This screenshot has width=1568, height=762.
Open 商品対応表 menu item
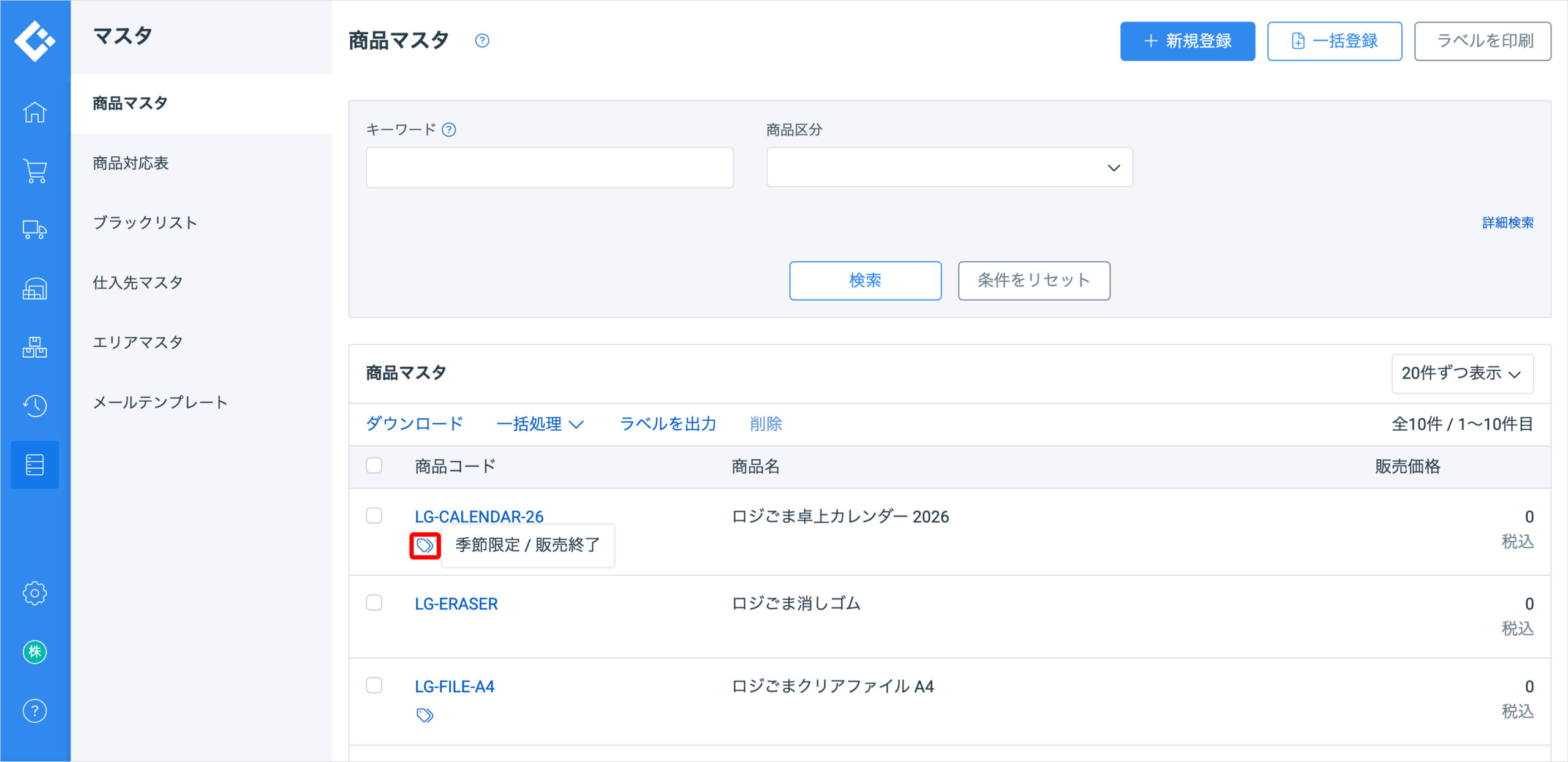tap(202, 164)
